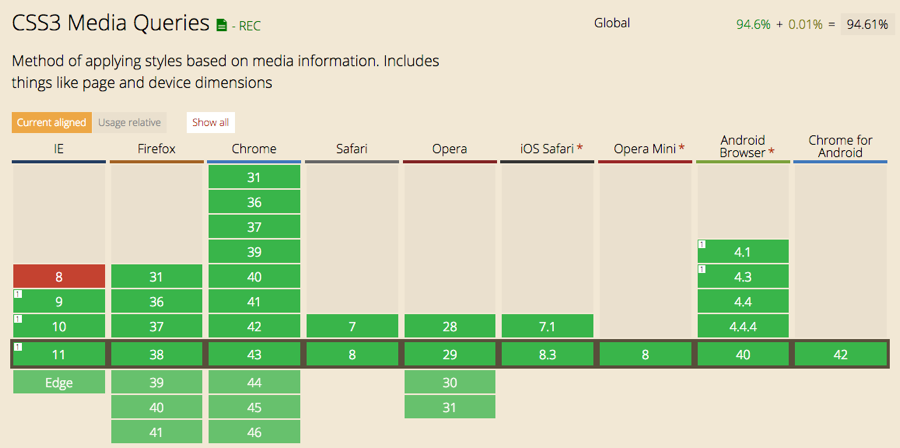The width and height of the screenshot is (900, 448).
Task: Select the Opera 31 version cell
Action: (x=450, y=407)
